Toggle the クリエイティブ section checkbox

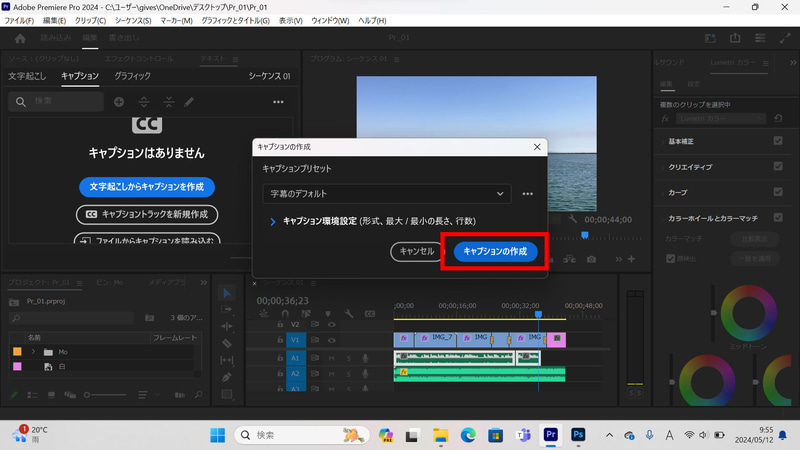click(x=778, y=166)
